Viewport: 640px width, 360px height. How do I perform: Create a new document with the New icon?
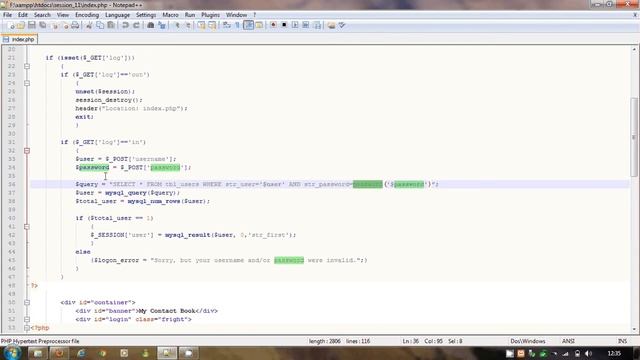(11, 25)
